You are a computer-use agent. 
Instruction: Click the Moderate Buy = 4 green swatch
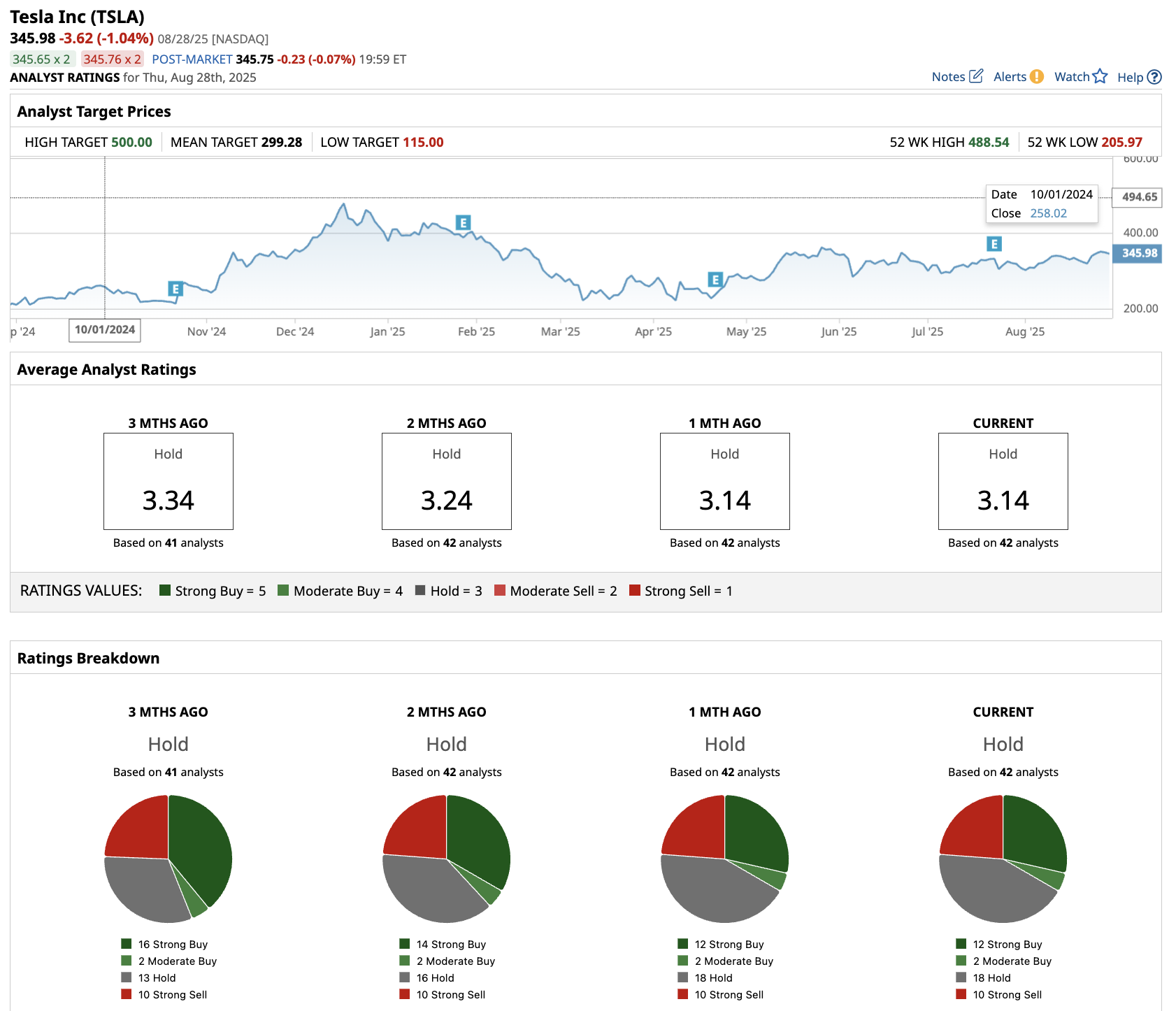(x=283, y=590)
